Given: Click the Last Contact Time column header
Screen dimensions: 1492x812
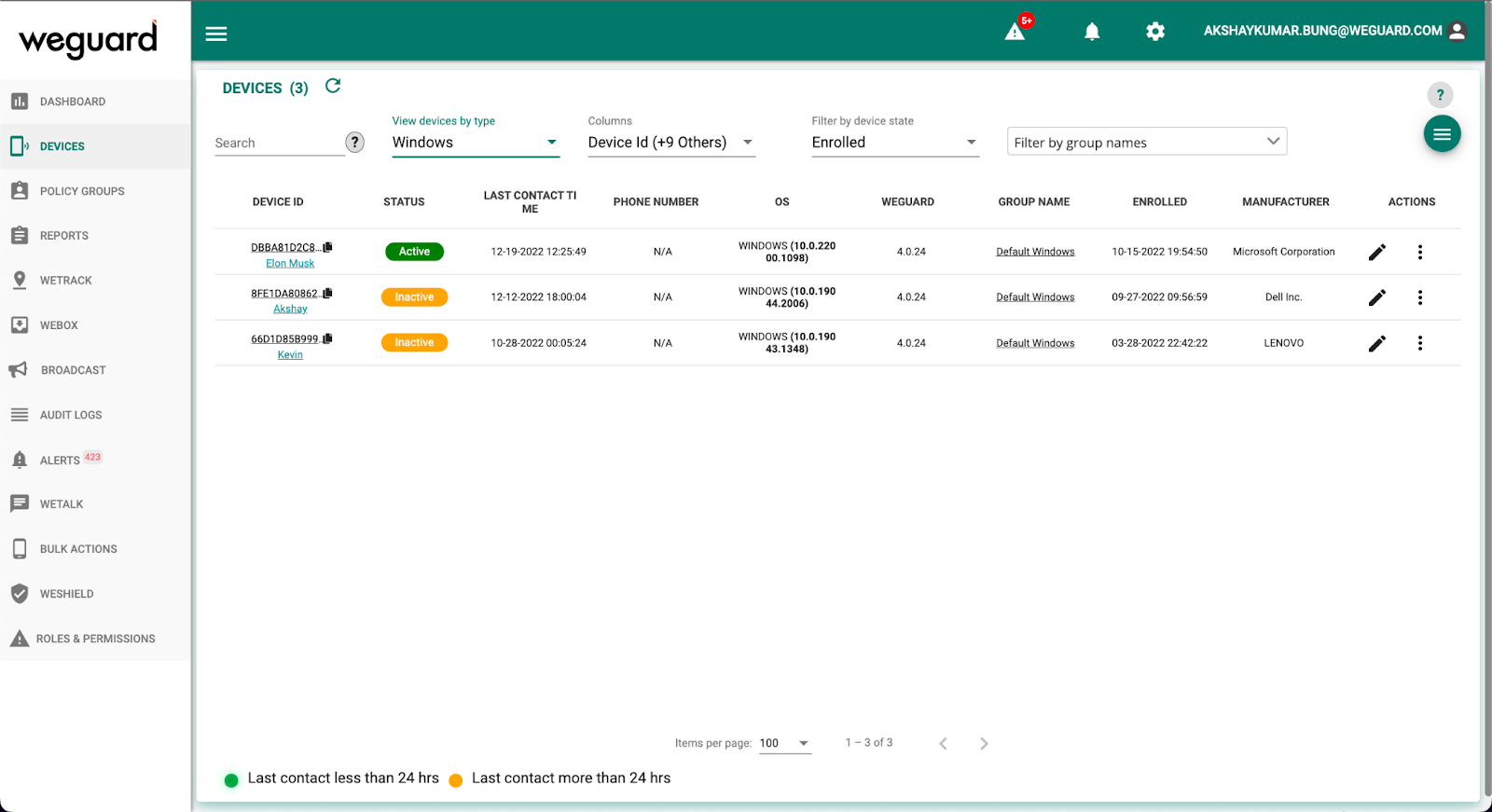Looking at the screenshot, I should (530, 202).
